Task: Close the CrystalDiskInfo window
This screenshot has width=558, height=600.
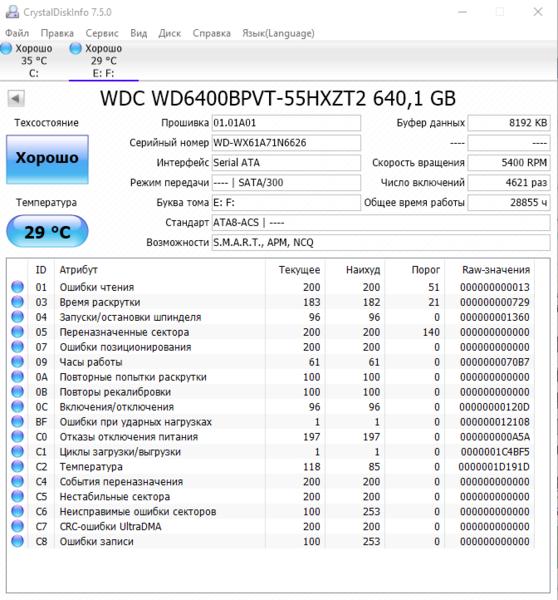Action: [538, 12]
